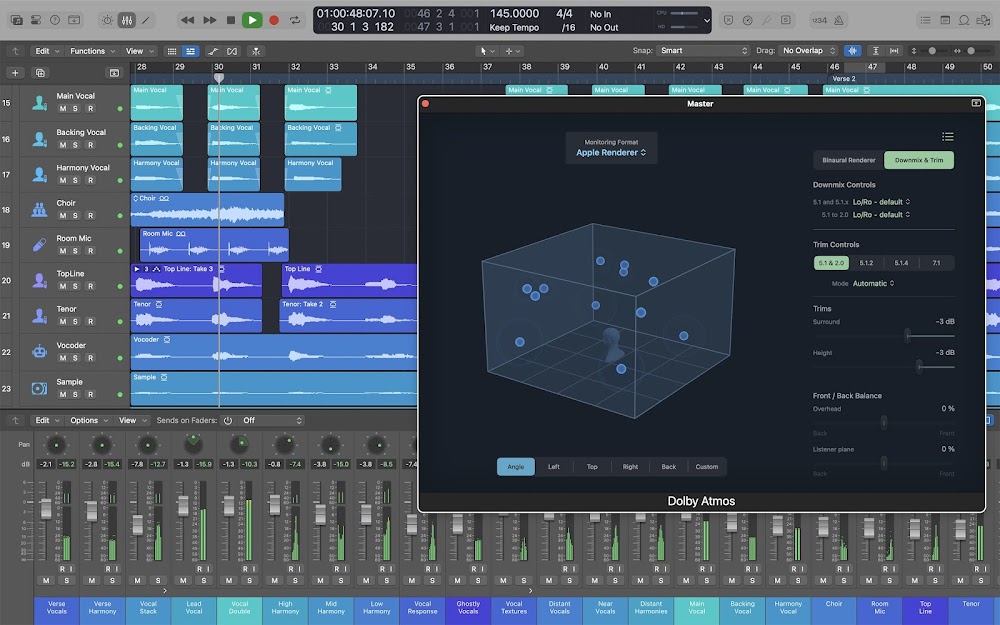Screen dimensions: 1000x625
Task: Toggle waveform zoom button in tracks toolbar
Action: pyautogui.click(x=853, y=50)
